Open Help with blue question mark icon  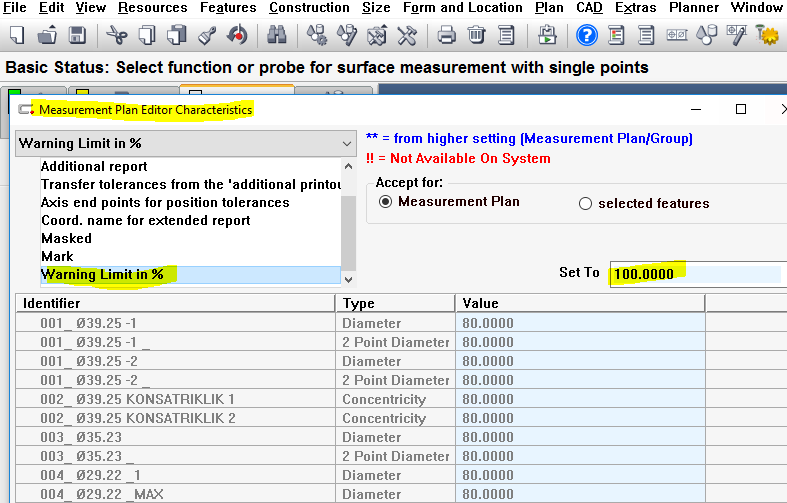coord(587,37)
